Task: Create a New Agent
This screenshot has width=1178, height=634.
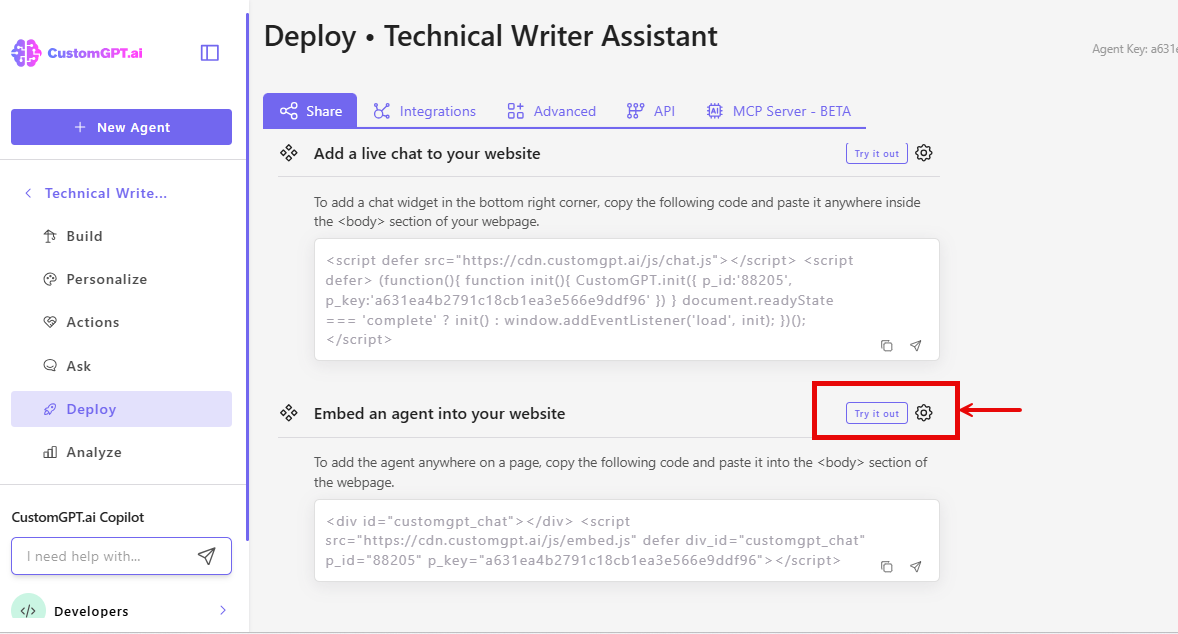Action: pyautogui.click(x=121, y=127)
